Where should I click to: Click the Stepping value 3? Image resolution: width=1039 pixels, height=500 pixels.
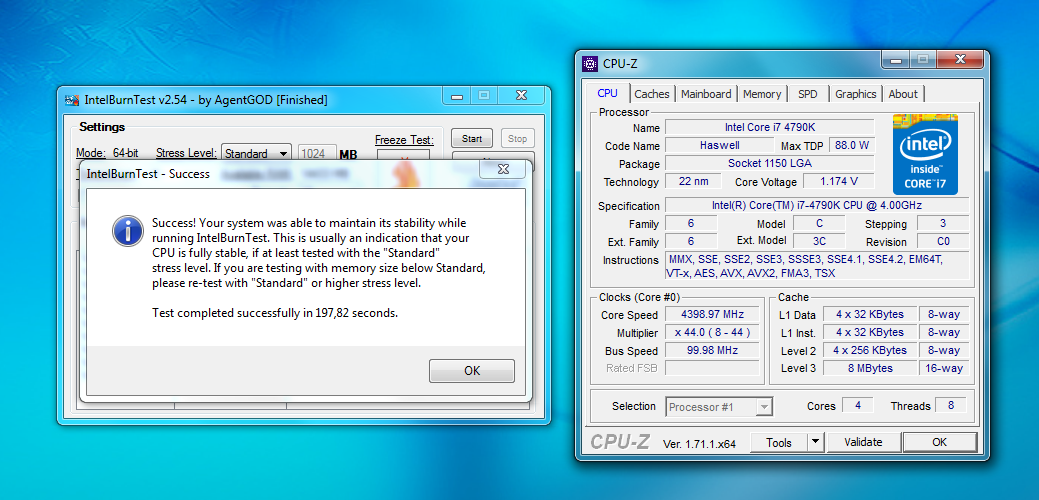point(943,224)
